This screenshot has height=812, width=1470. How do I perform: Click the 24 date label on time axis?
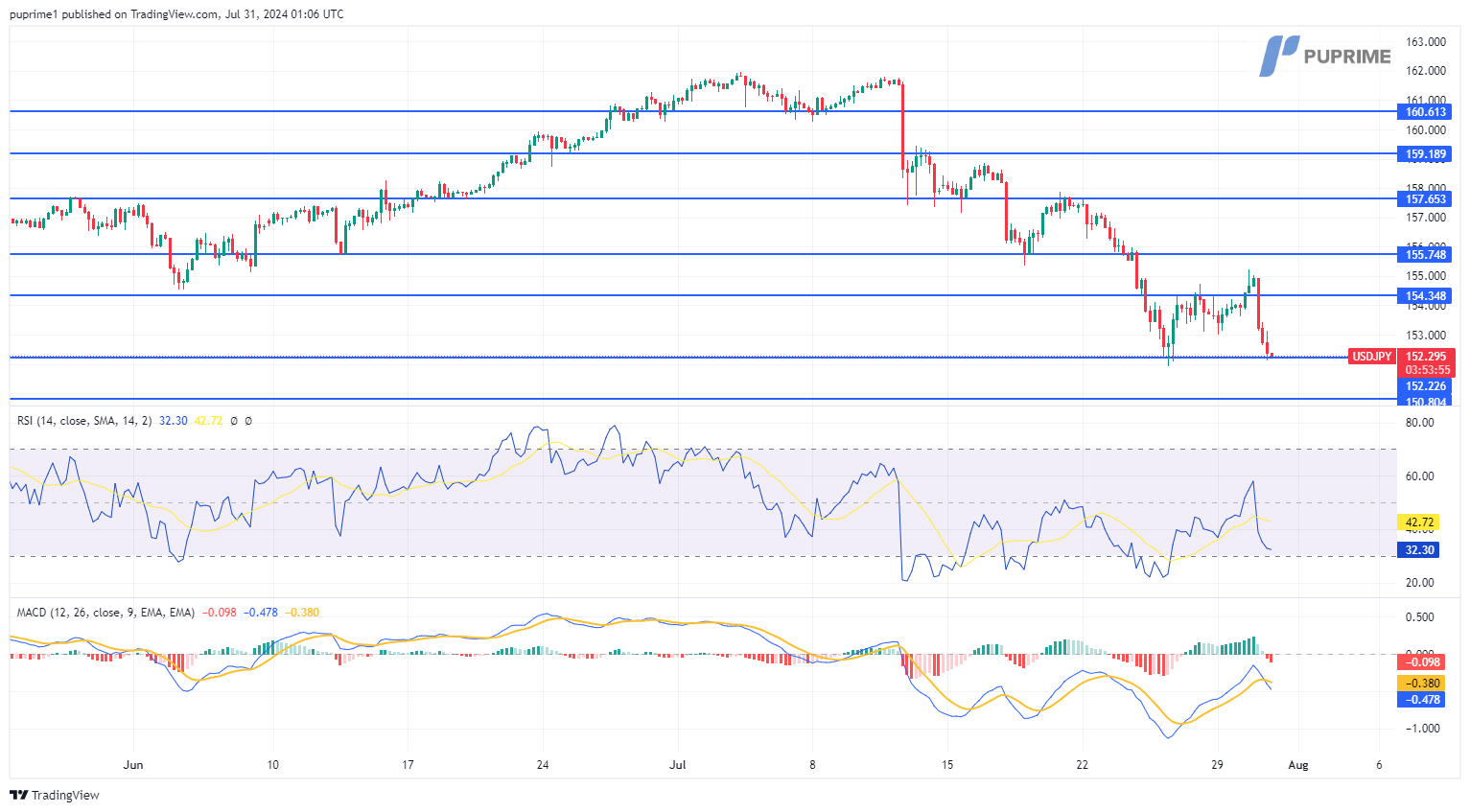pyautogui.click(x=543, y=765)
